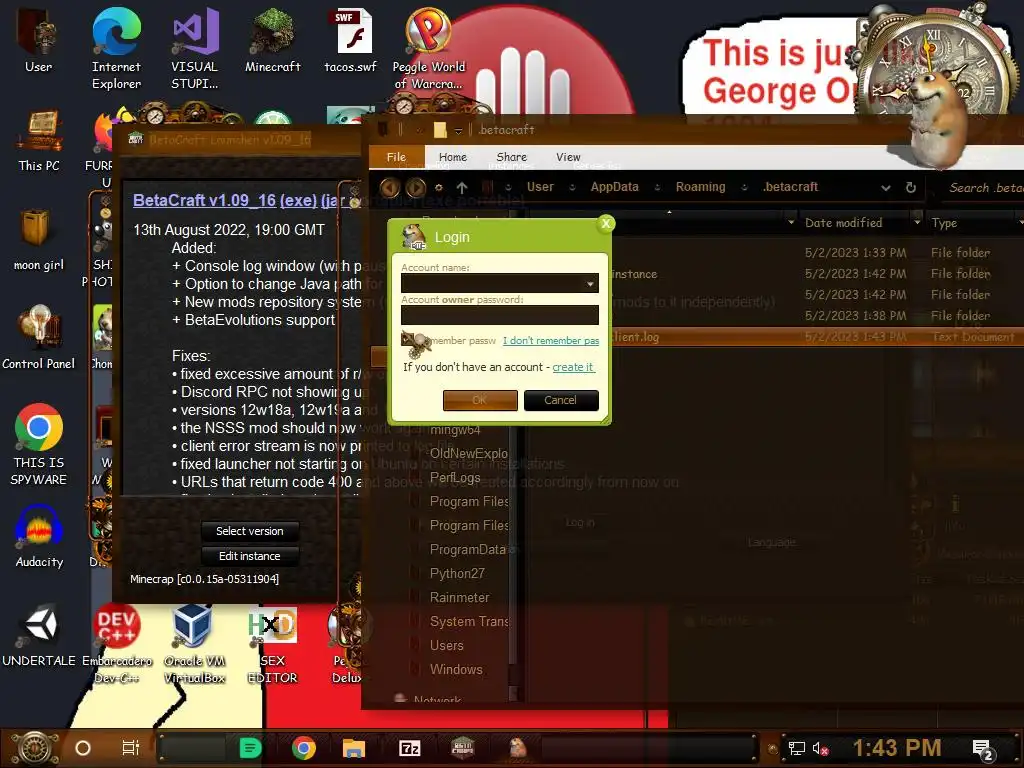Open the moon girl folder icon

click(x=39, y=239)
